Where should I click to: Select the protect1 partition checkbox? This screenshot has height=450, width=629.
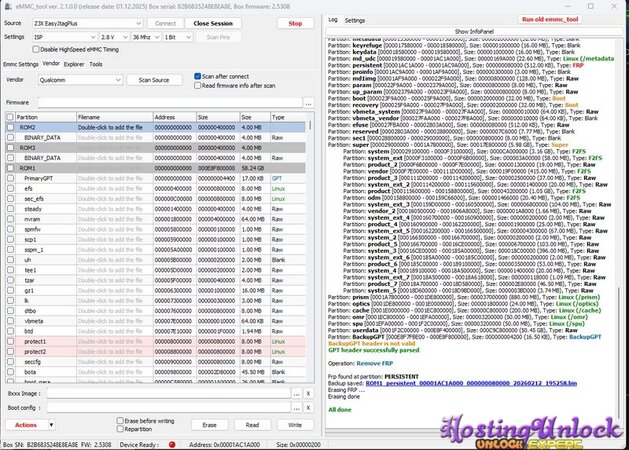pyautogui.click(x=12, y=342)
